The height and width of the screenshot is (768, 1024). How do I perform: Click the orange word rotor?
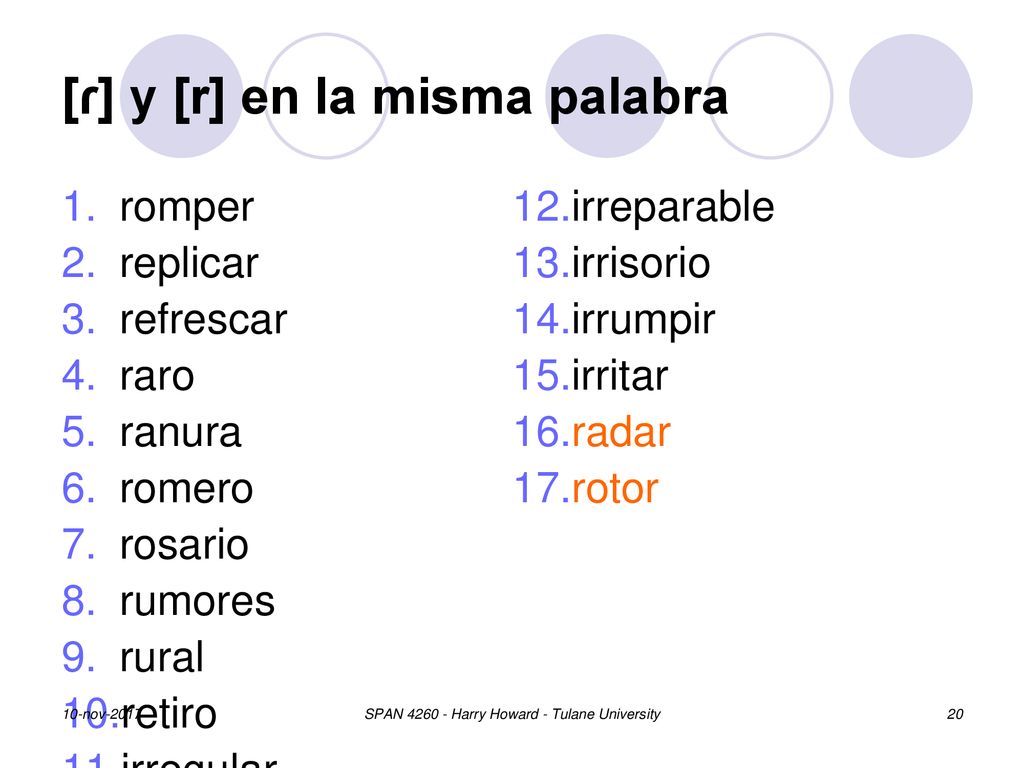[615, 490]
